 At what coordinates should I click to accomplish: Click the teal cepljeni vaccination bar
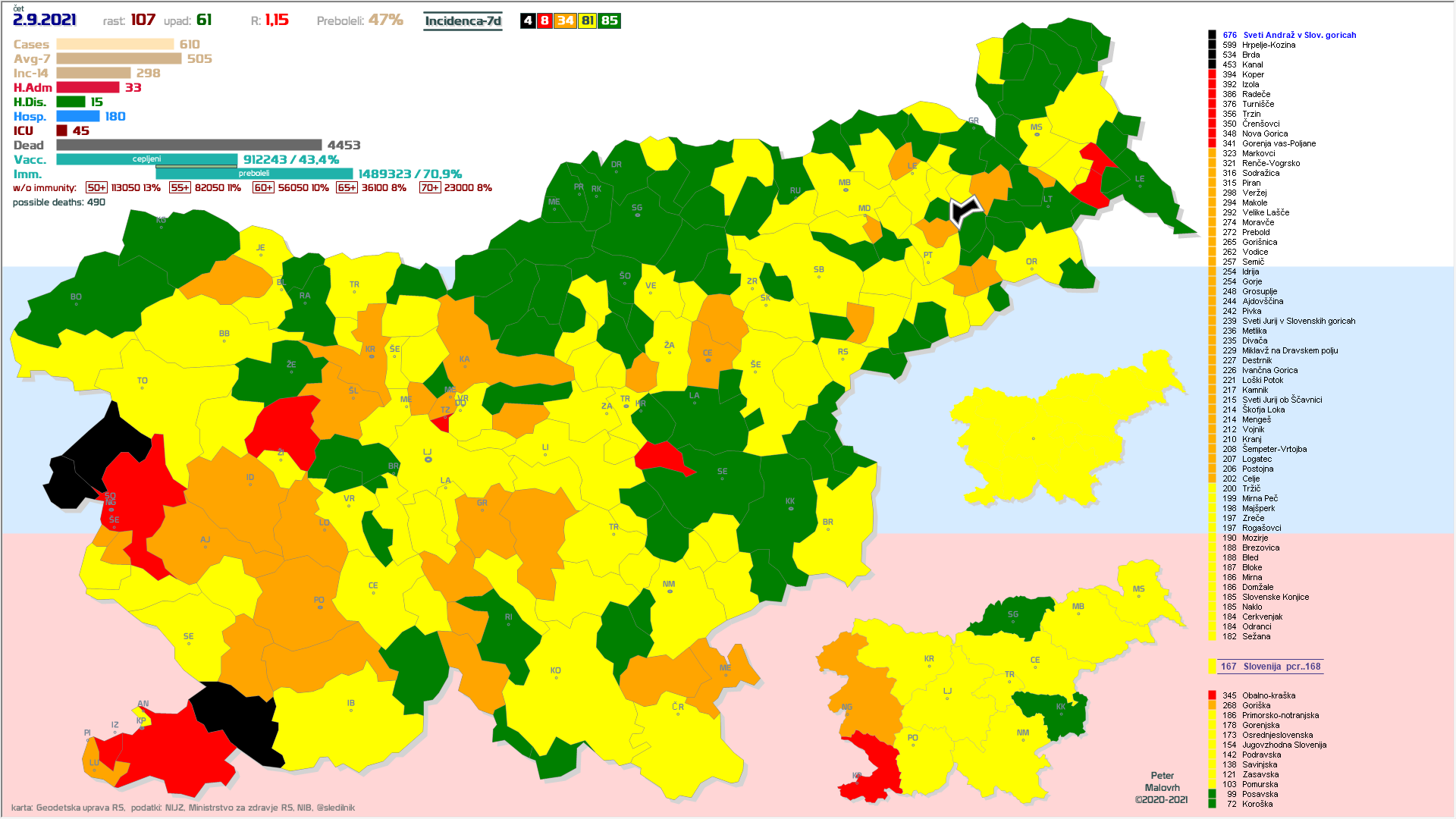point(146,159)
